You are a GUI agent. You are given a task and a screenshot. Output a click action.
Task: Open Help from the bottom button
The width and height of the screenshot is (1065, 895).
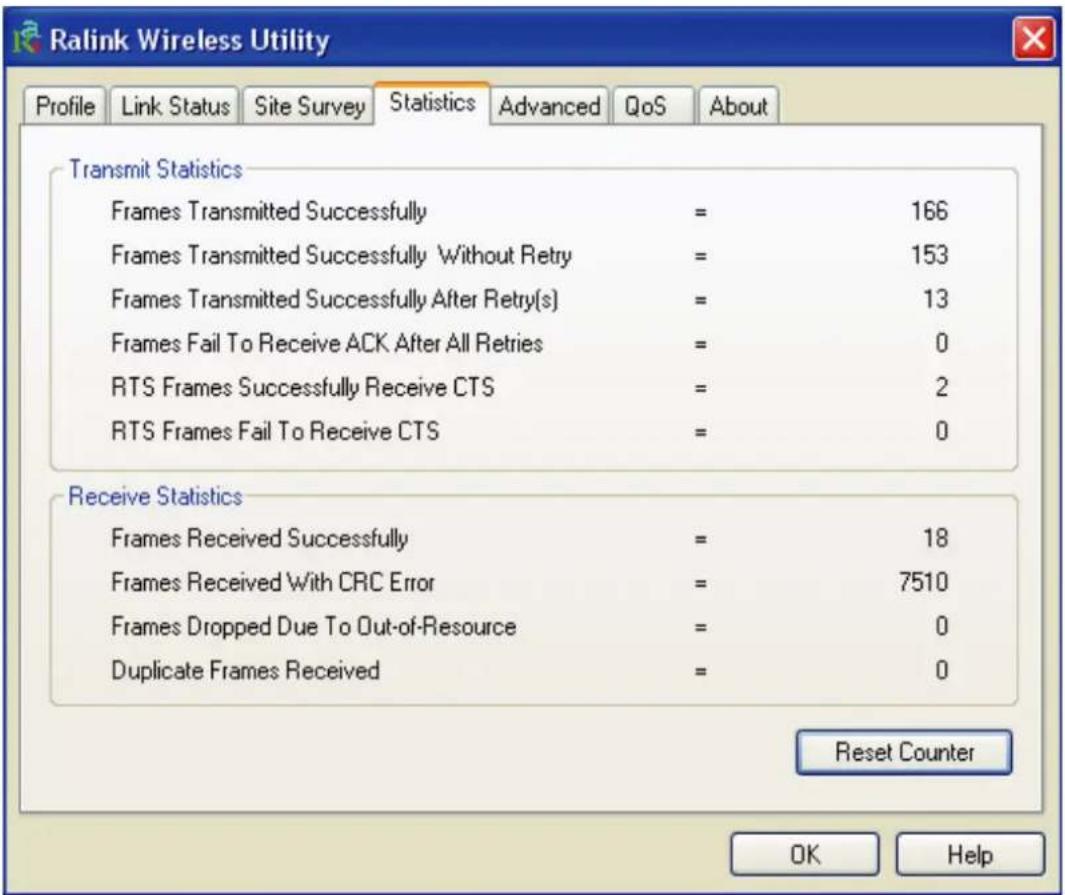point(970,854)
